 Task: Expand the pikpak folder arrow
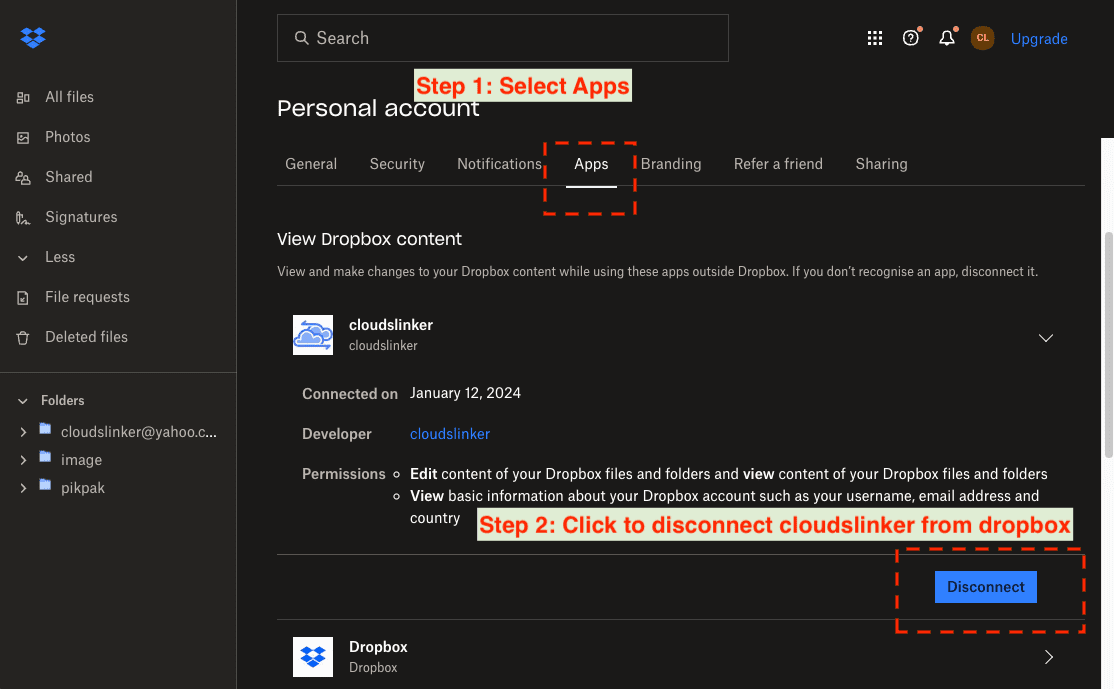23,488
